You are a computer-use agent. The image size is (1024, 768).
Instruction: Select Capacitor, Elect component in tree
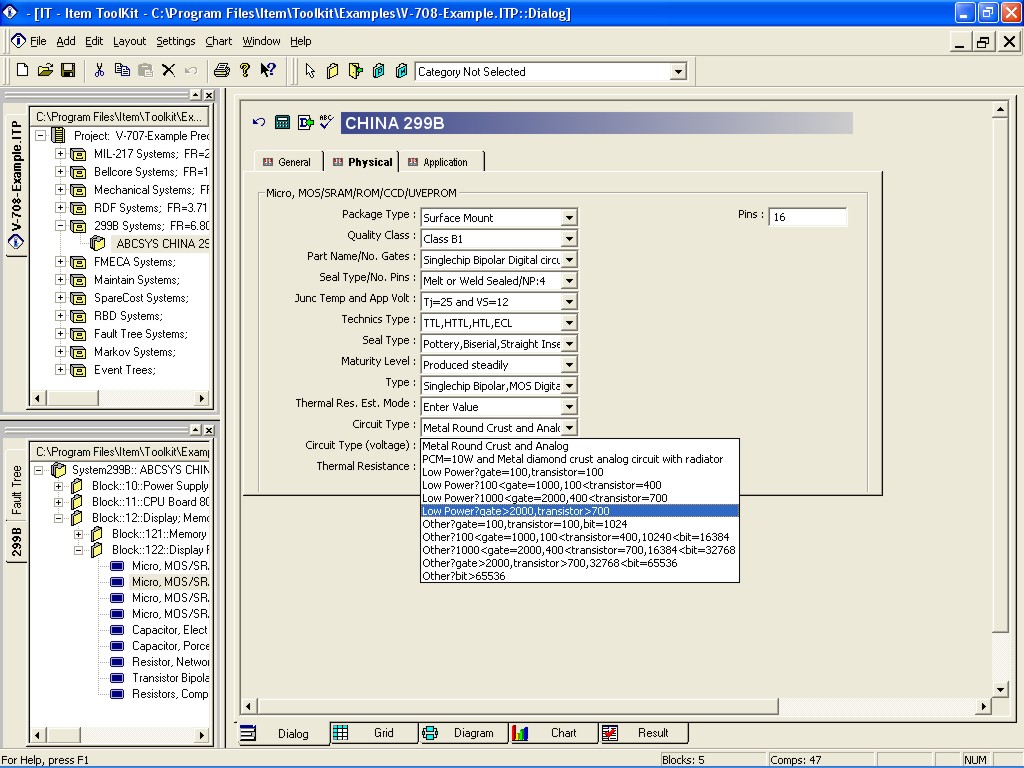pos(170,630)
